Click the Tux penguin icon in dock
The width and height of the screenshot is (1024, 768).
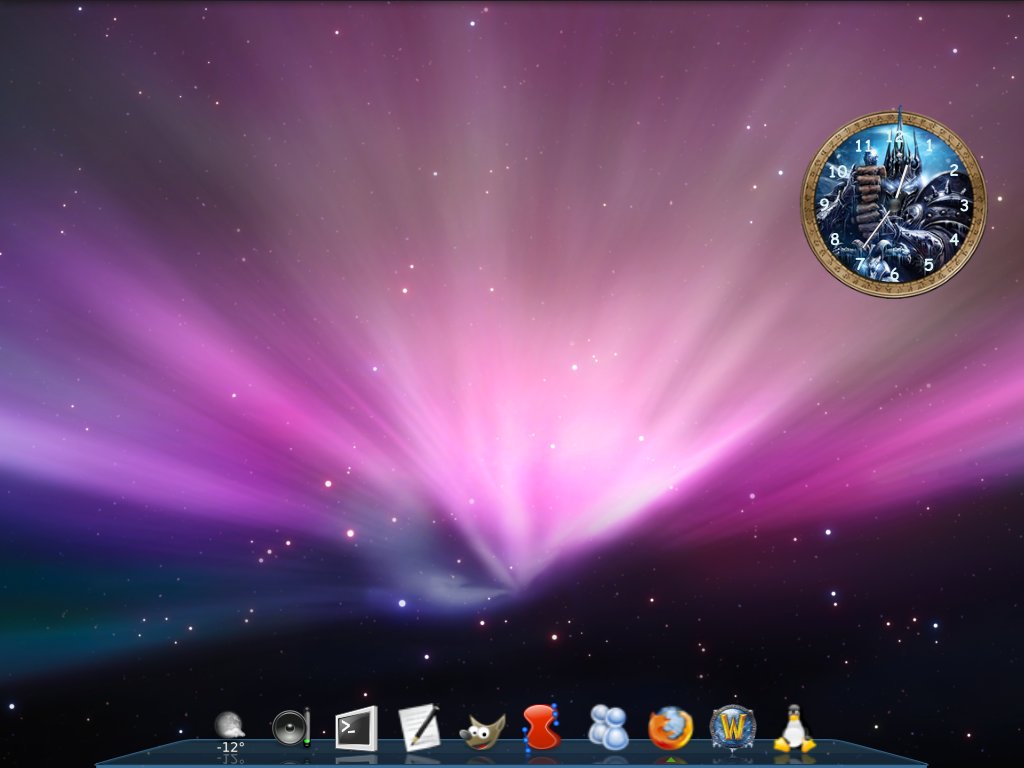point(794,728)
